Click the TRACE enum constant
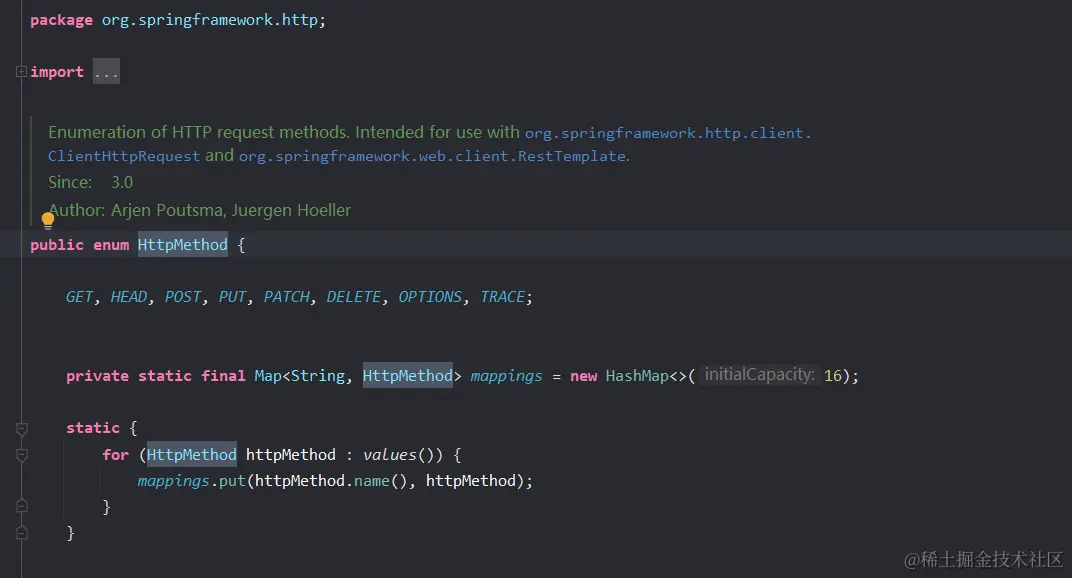This screenshot has width=1072, height=578. click(502, 296)
